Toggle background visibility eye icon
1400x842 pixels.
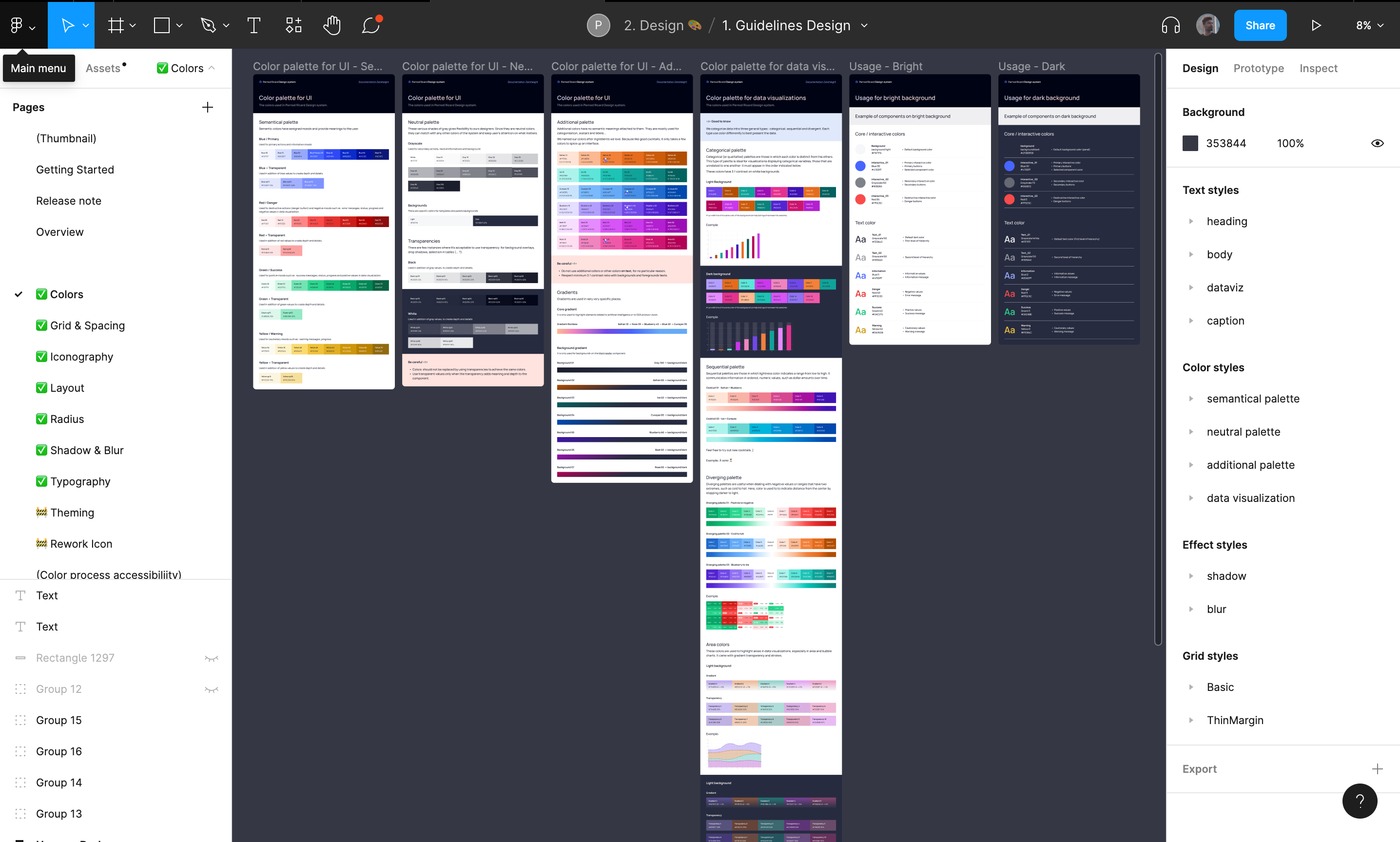click(1377, 143)
